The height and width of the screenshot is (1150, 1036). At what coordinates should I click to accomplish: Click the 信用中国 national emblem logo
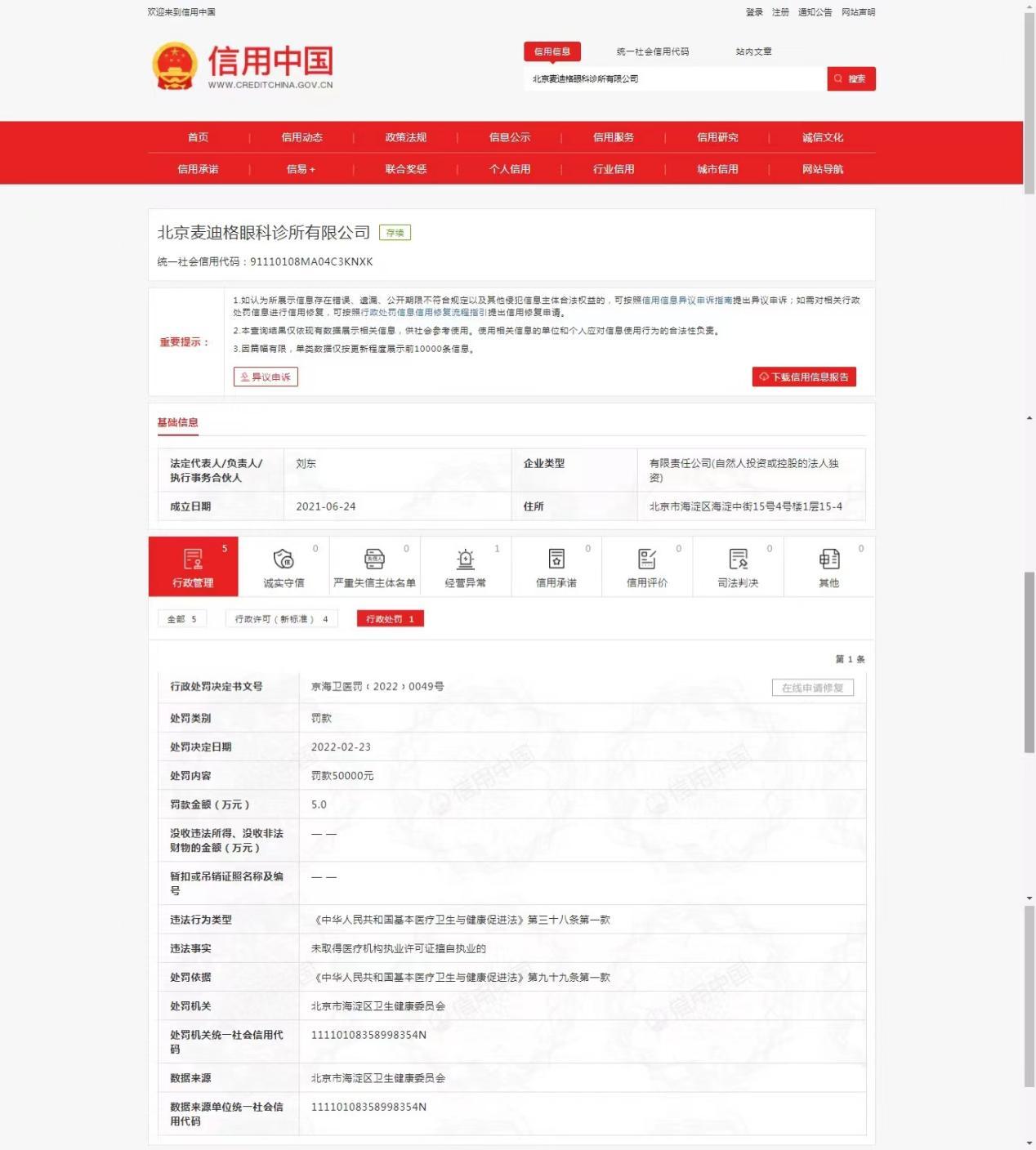(175, 66)
